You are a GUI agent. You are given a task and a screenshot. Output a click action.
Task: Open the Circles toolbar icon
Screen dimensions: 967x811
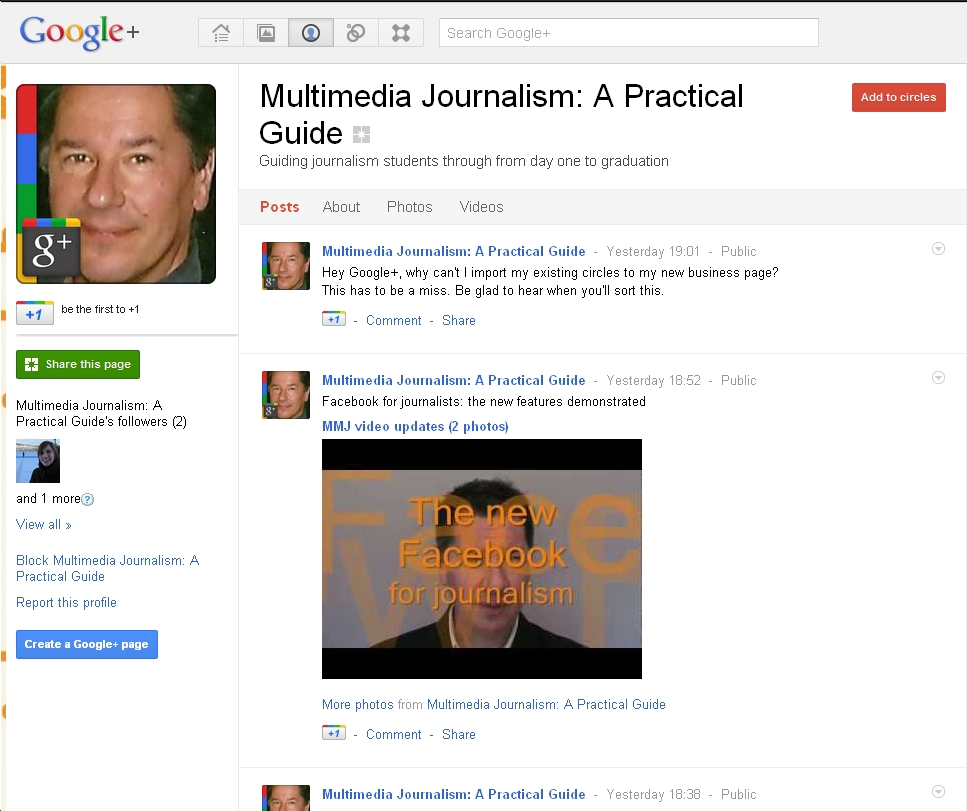[x=356, y=33]
